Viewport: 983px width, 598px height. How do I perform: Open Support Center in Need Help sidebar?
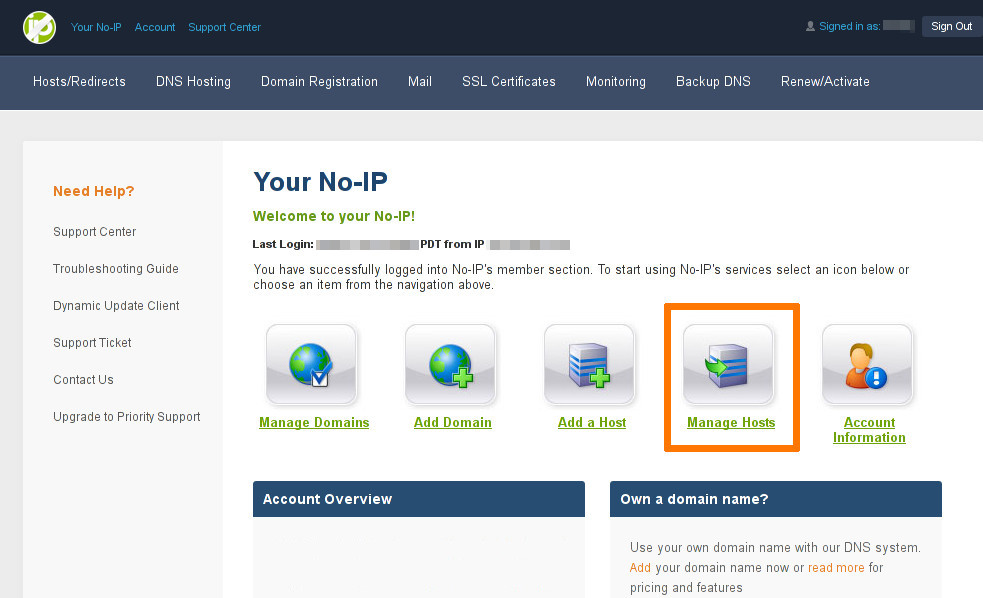click(x=95, y=232)
